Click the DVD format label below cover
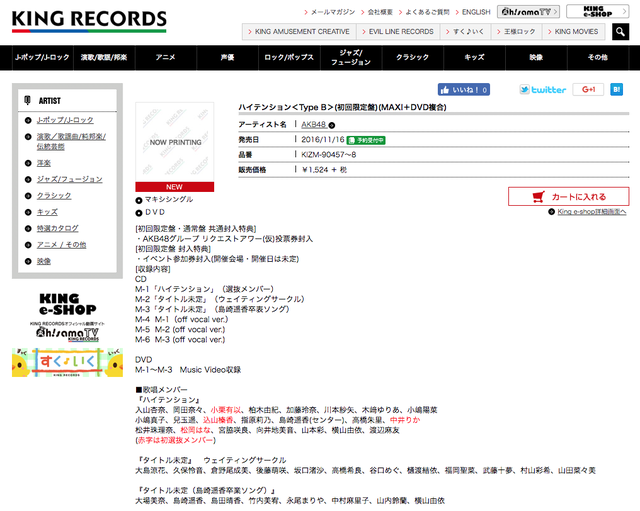Image resolution: width=640 pixels, height=511 pixels. [x=155, y=212]
